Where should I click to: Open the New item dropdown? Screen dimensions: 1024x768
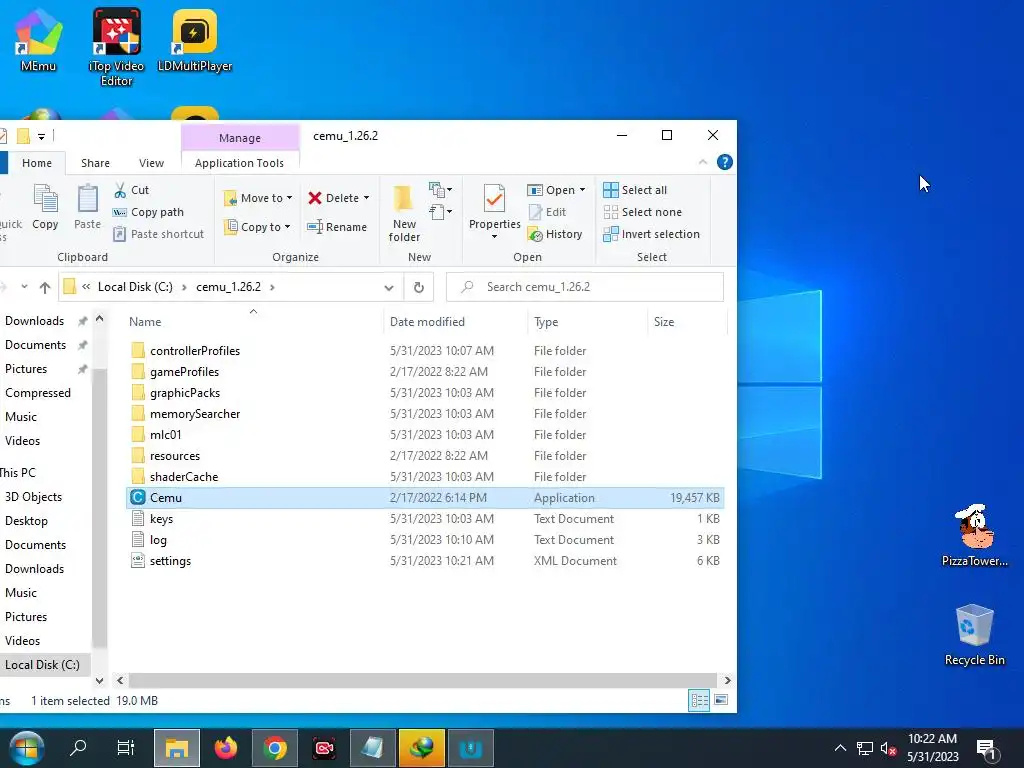point(441,190)
